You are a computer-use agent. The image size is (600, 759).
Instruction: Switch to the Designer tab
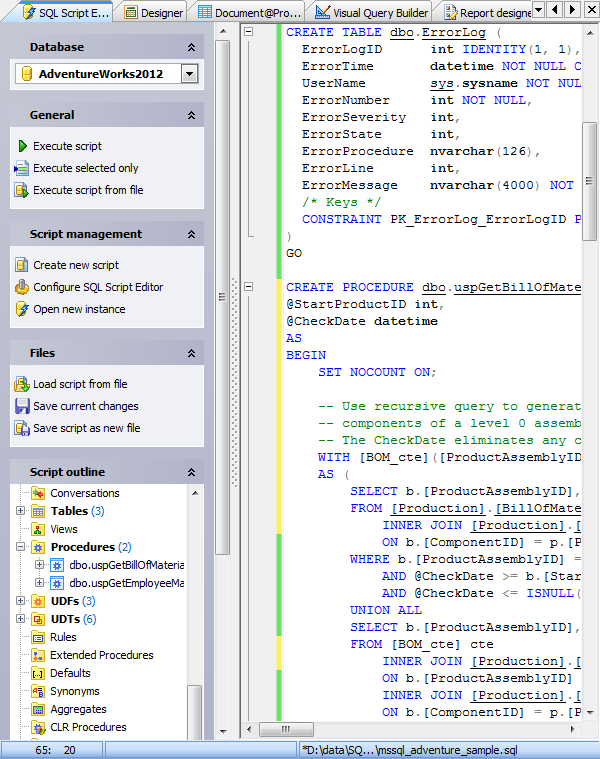click(153, 12)
